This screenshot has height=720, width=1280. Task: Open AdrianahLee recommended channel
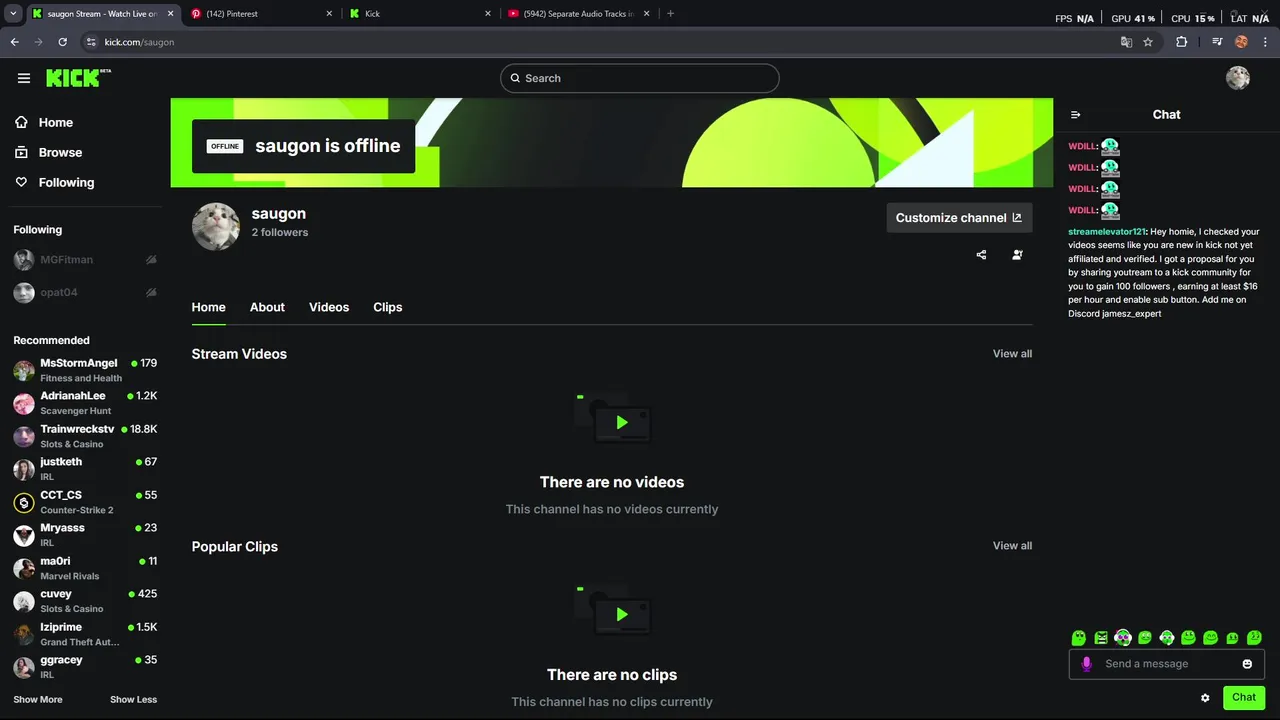85,403
